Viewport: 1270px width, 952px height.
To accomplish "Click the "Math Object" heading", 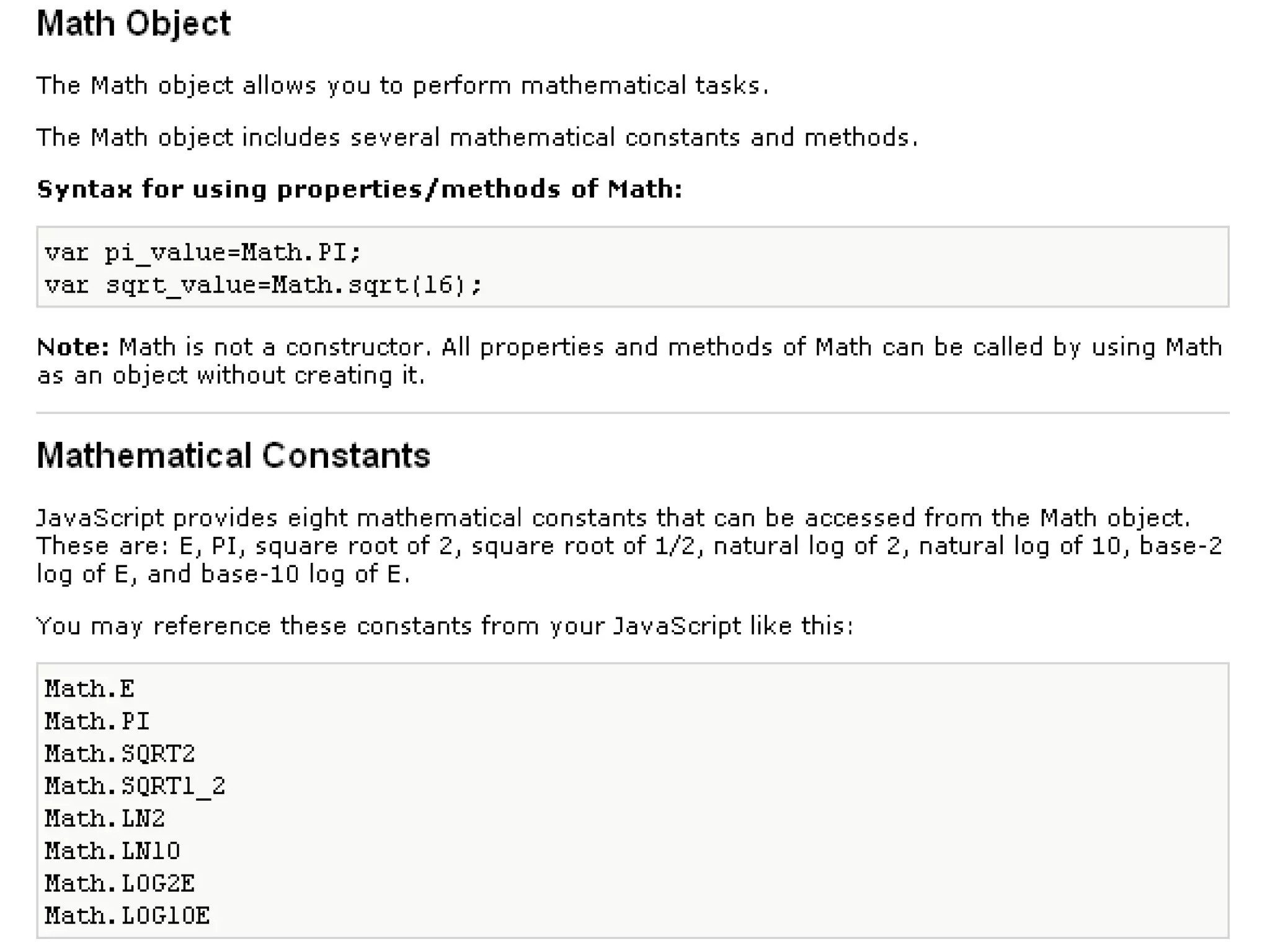I will click(133, 25).
